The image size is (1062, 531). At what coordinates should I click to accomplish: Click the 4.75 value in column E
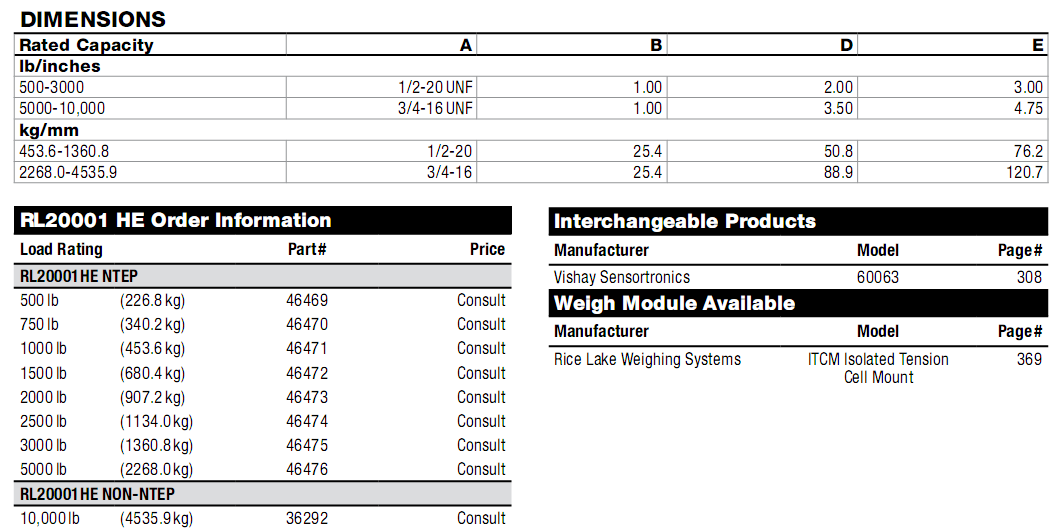click(x=1028, y=108)
